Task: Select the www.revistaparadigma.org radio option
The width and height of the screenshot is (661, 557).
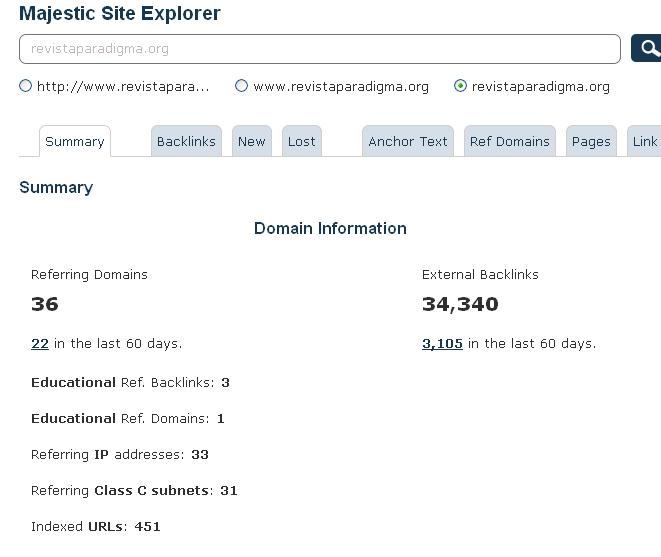Action: [241, 86]
